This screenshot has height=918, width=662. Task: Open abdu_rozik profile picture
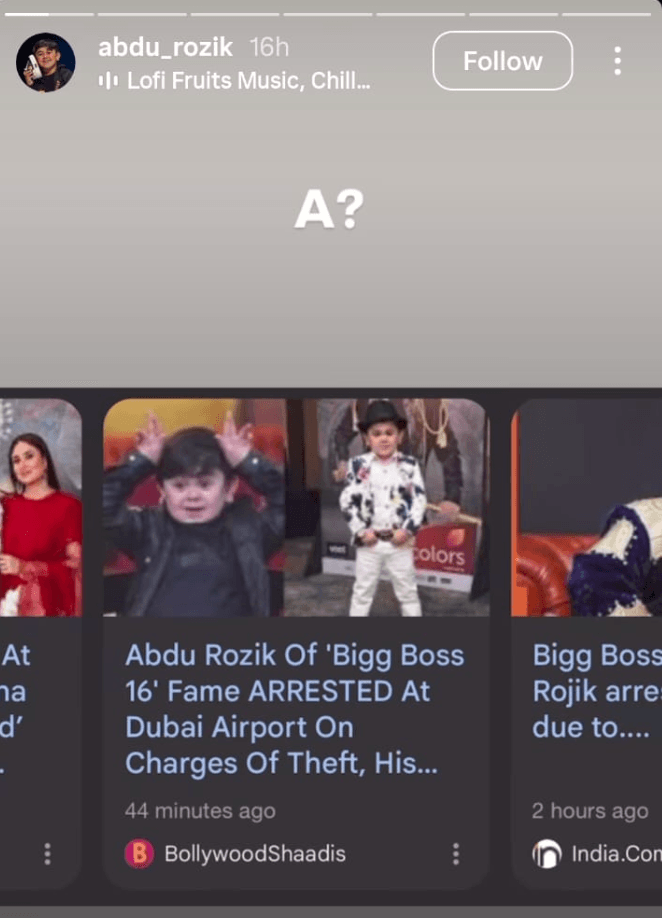click(46, 62)
